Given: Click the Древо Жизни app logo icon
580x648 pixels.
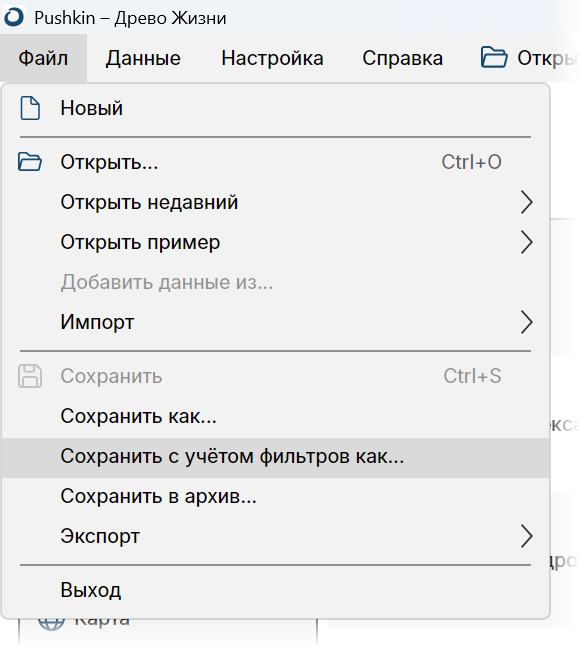Looking at the screenshot, I should tap(14, 17).
